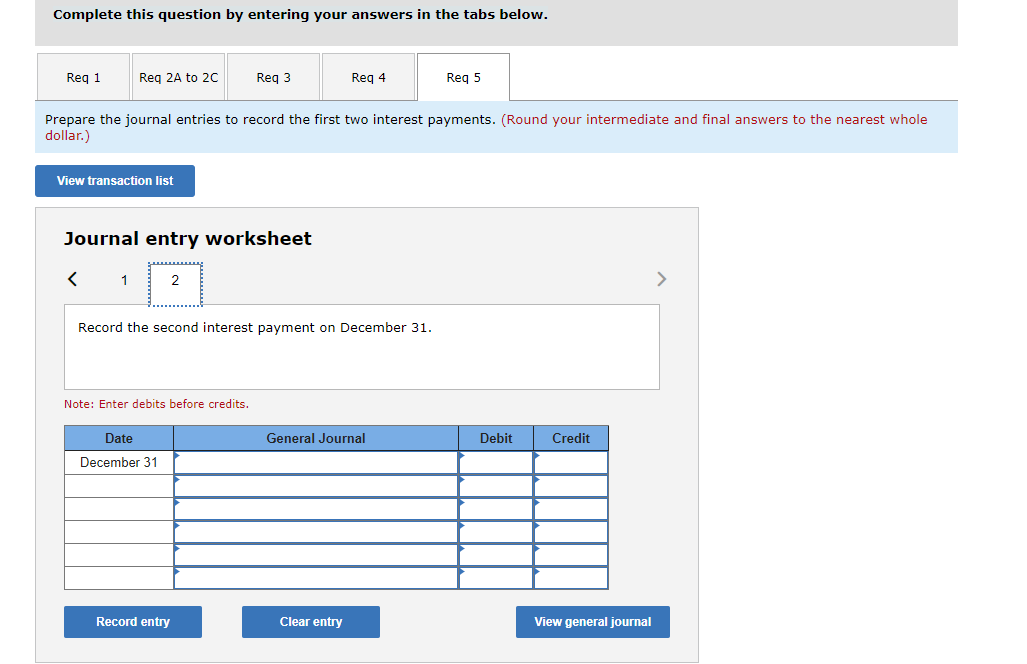This screenshot has height=664, width=1027.
Task: Click the 'Complete this question' header text
Action: point(300,14)
